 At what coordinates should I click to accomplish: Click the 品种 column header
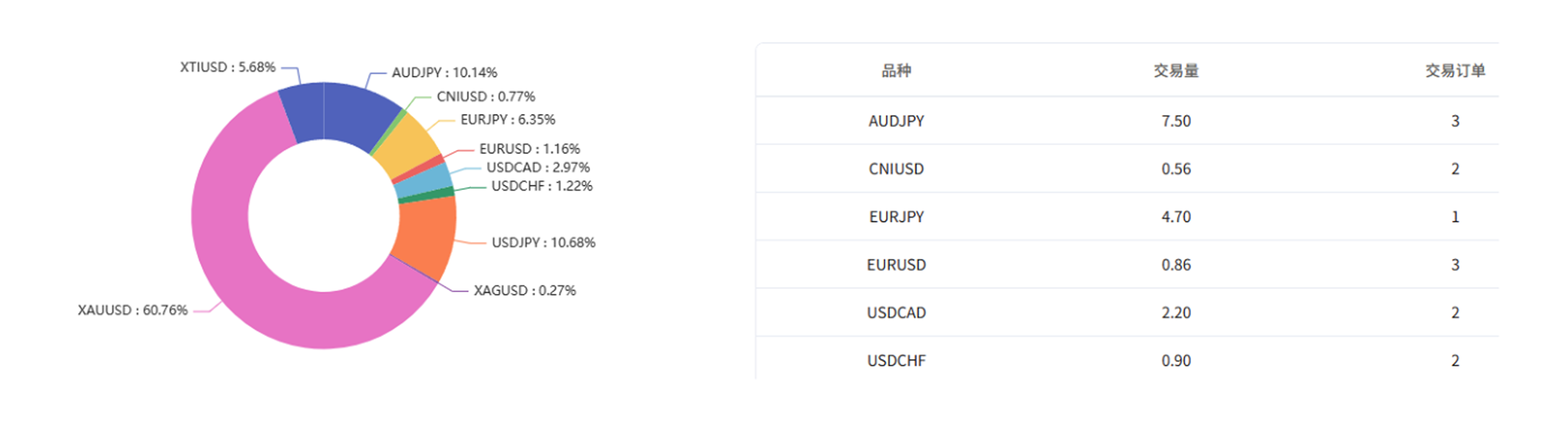pyautogui.click(x=896, y=71)
